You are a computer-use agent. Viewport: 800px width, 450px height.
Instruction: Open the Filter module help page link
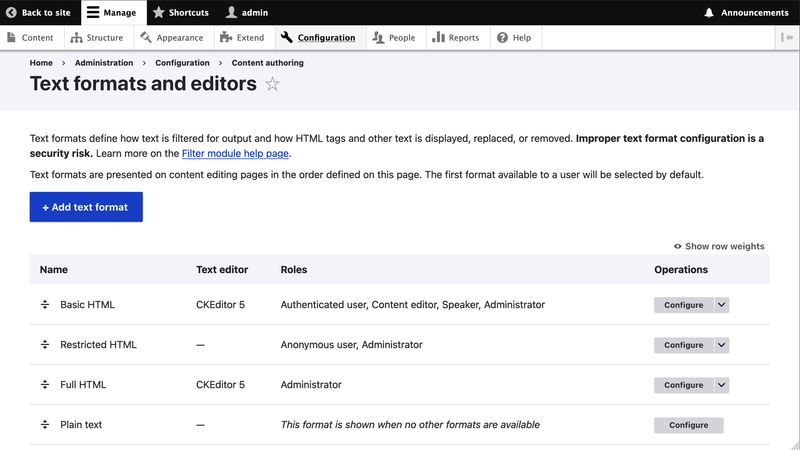(235, 154)
